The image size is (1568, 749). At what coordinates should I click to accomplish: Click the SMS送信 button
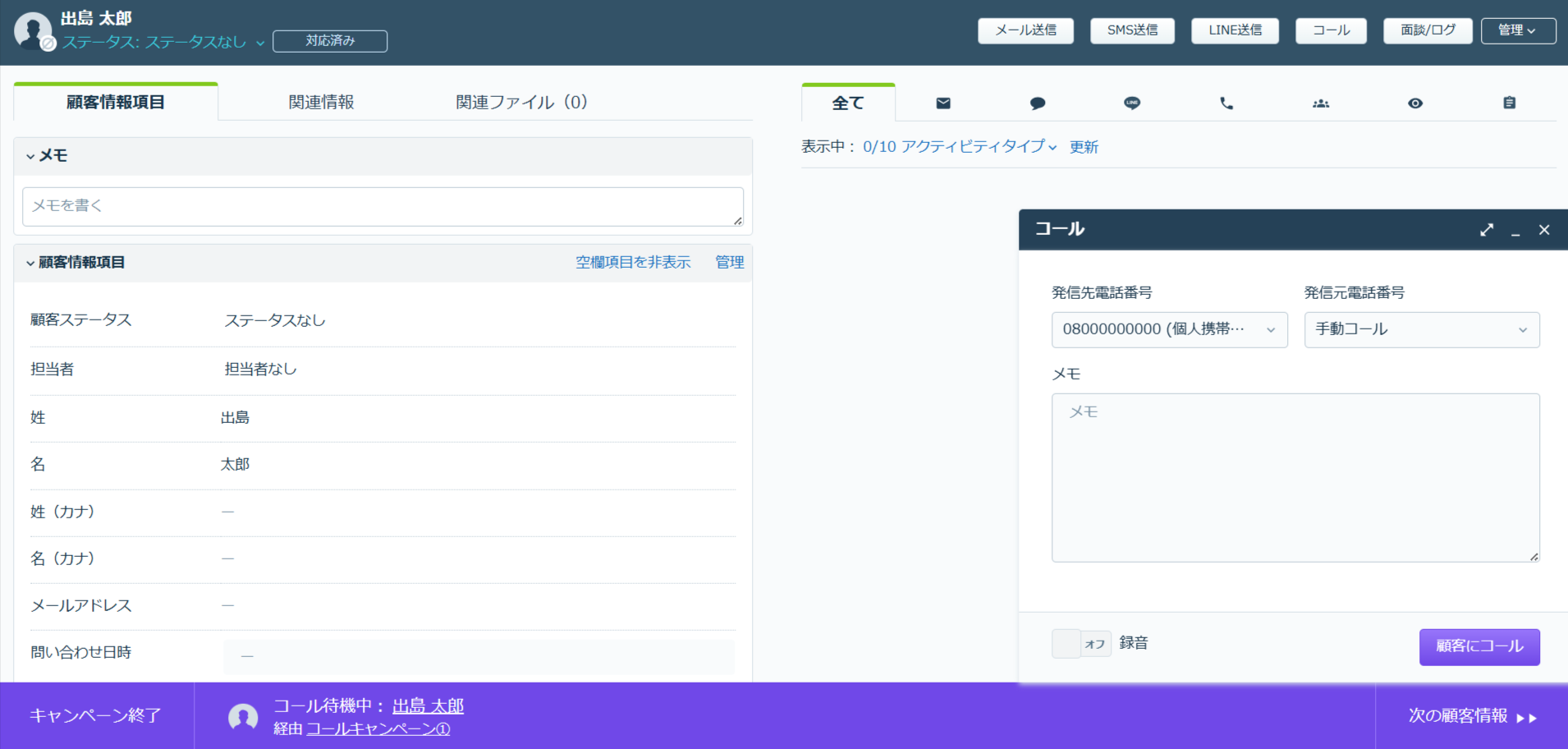coord(1132,30)
